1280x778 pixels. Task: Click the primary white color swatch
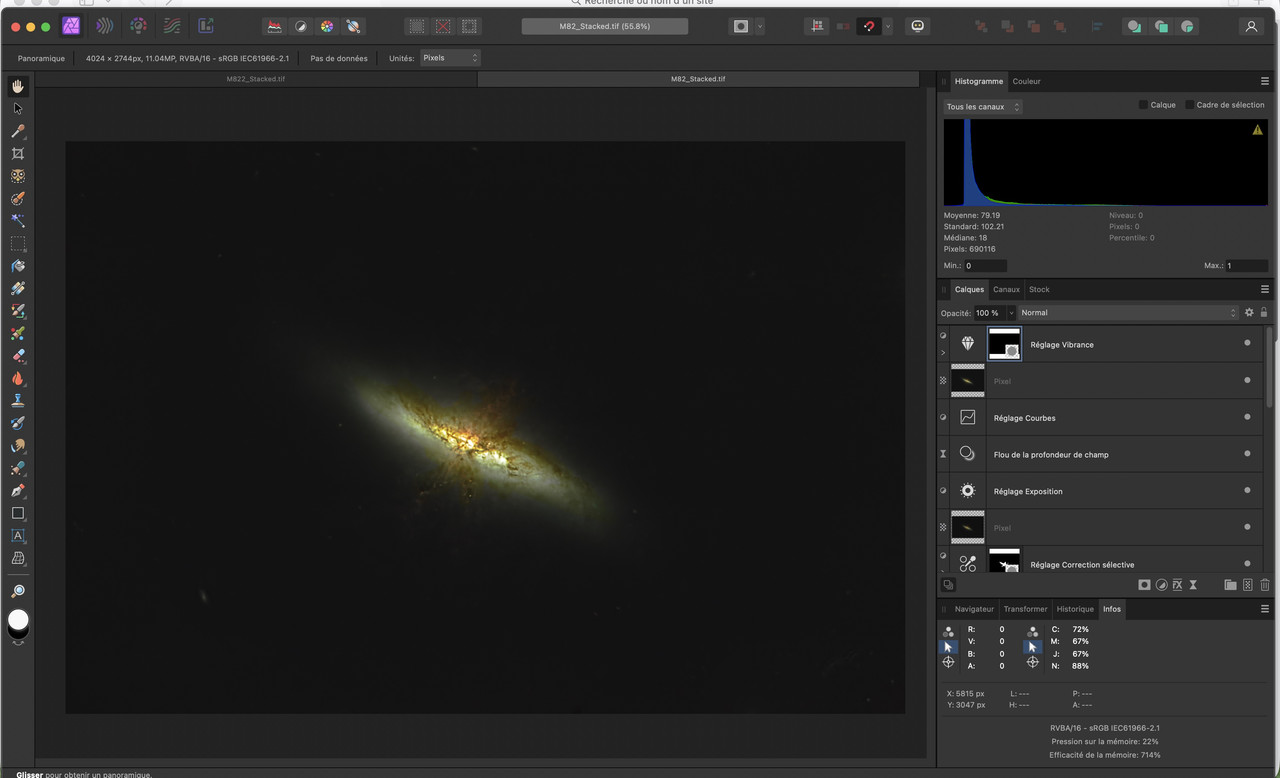18,620
